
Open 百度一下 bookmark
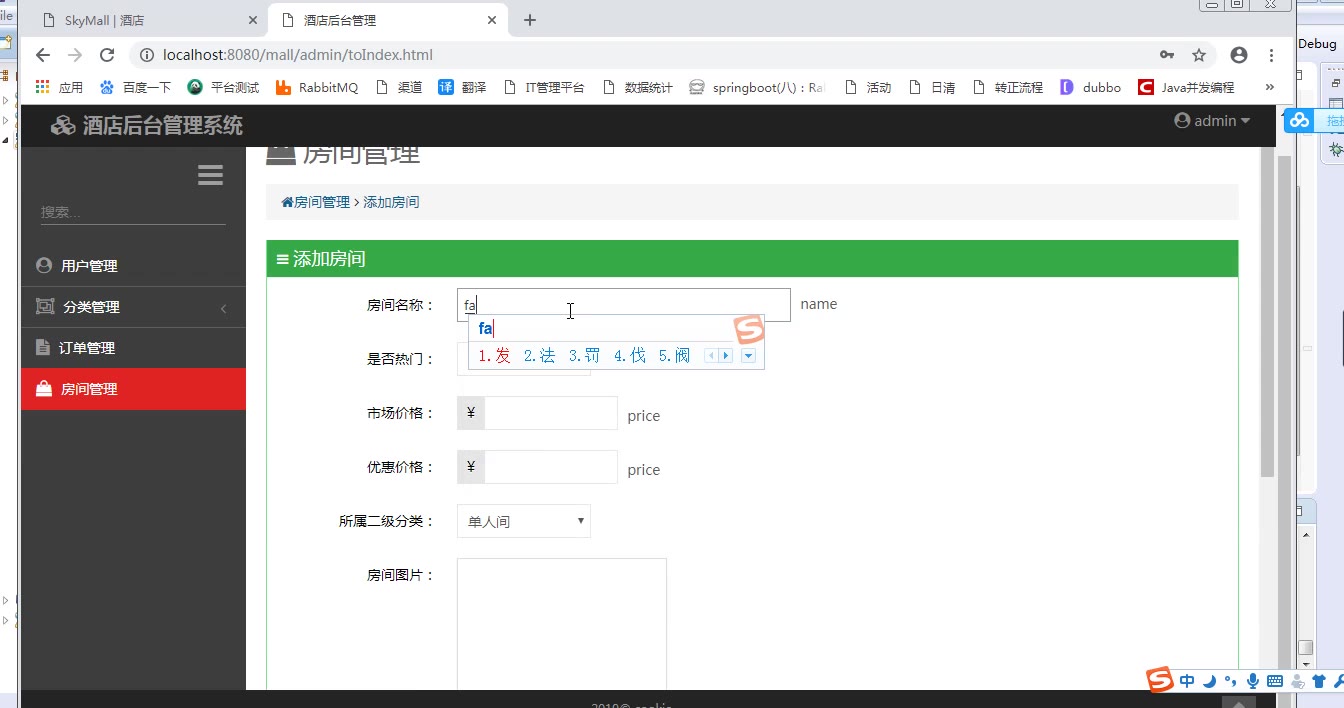pyautogui.click(x=134, y=87)
